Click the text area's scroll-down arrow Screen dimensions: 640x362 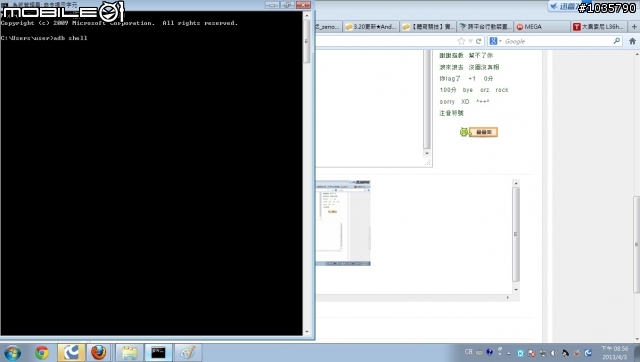[x=427, y=153]
